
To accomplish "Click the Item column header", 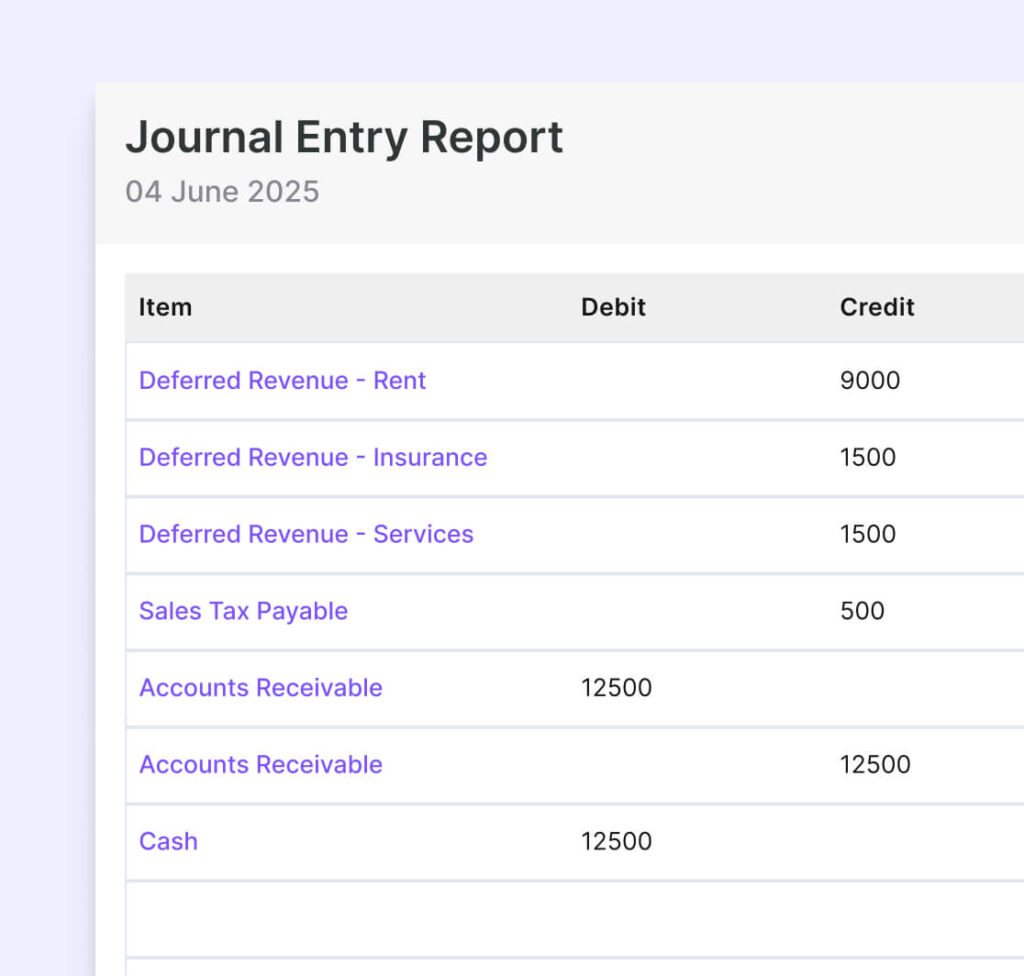I will tap(165, 307).
